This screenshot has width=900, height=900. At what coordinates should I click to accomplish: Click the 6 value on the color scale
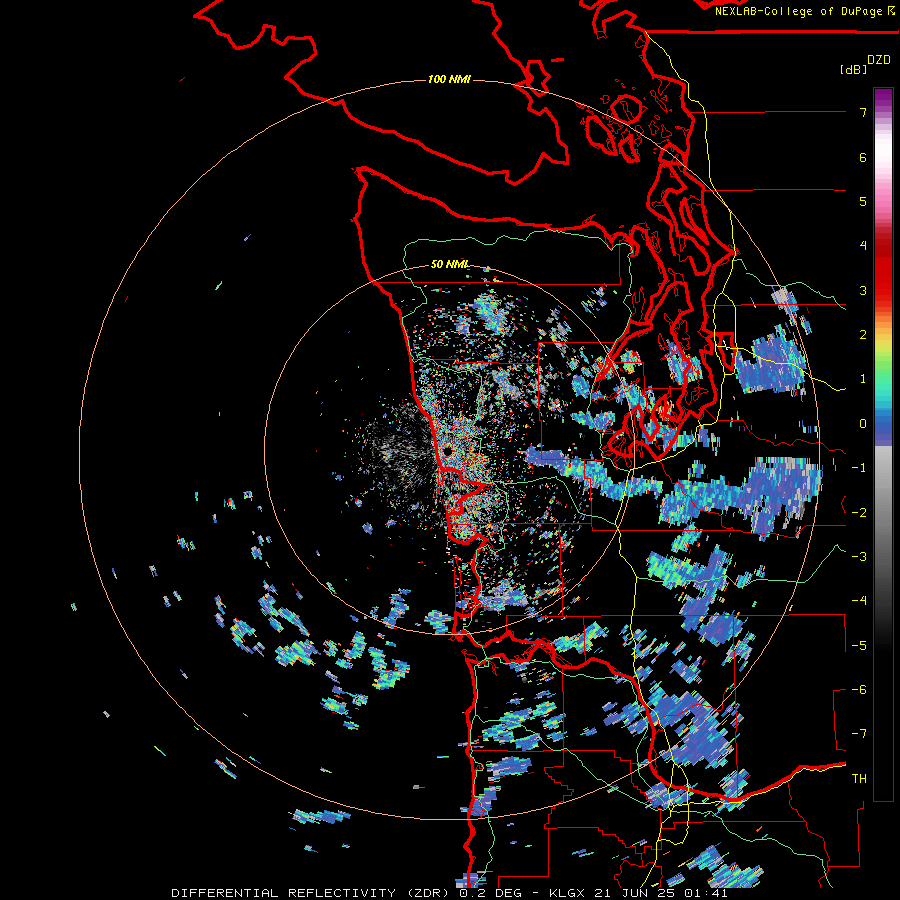(x=863, y=157)
